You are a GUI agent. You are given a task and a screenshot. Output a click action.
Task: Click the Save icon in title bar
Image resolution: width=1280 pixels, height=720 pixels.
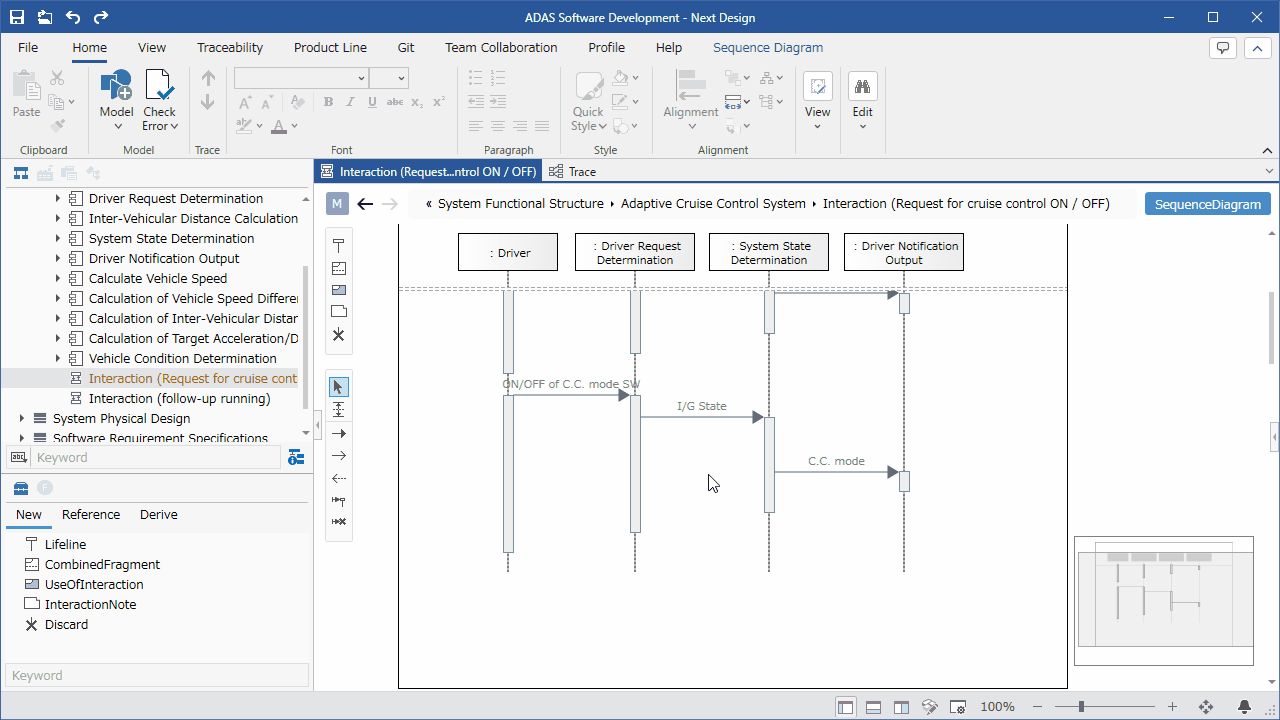(17, 17)
